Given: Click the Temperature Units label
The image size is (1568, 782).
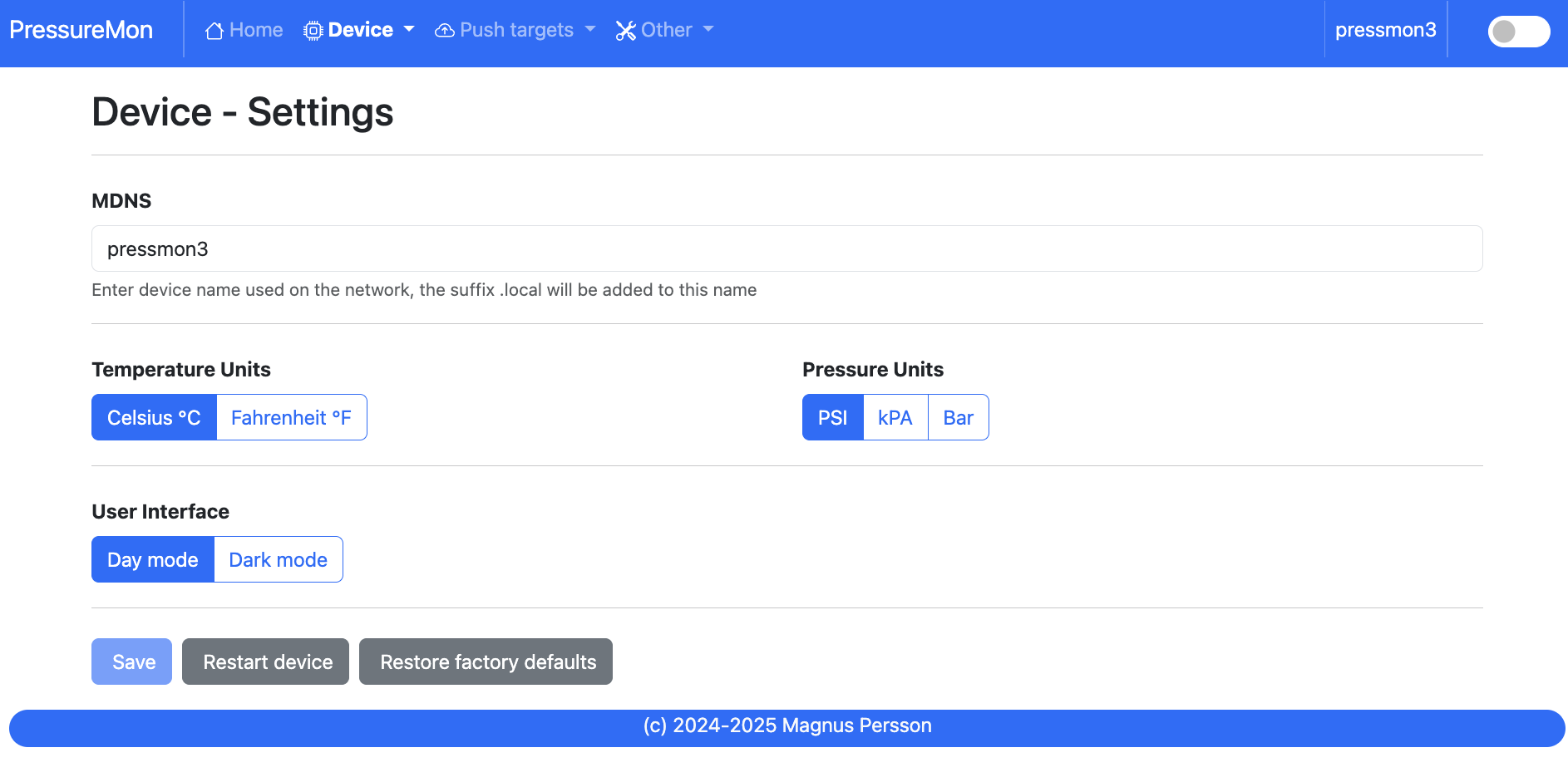Looking at the screenshot, I should [181, 369].
